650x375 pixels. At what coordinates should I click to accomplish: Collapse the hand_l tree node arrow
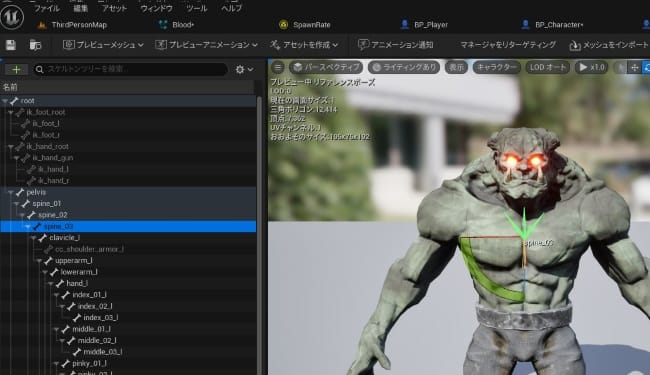[x=51, y=284]
